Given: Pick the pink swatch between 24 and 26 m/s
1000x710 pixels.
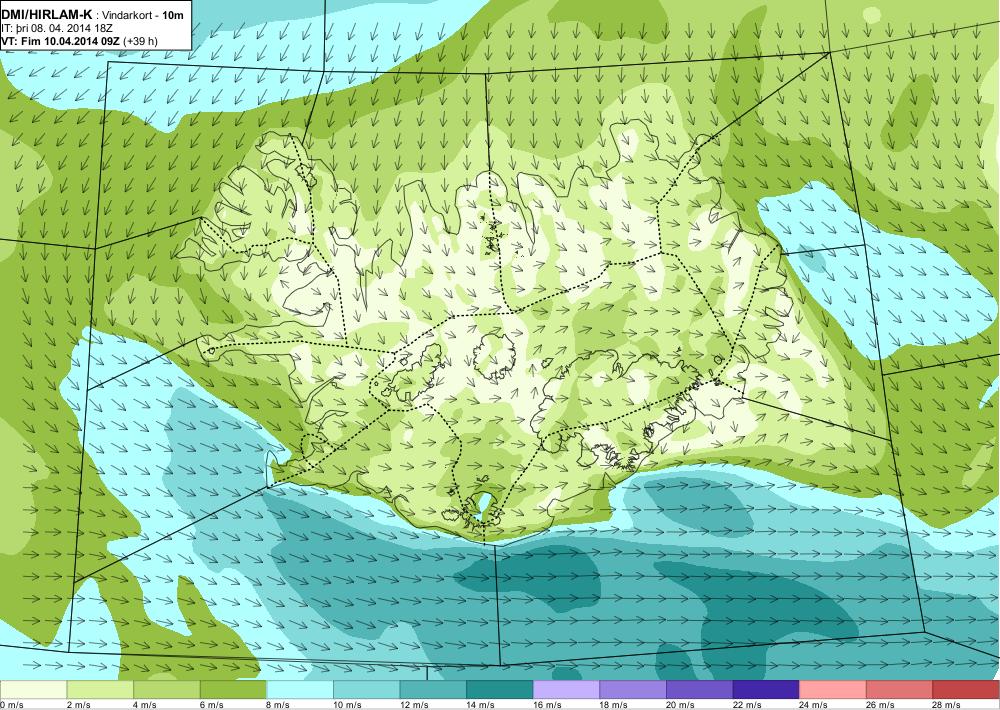Looking at the screenshot, I should click(833, 690).
